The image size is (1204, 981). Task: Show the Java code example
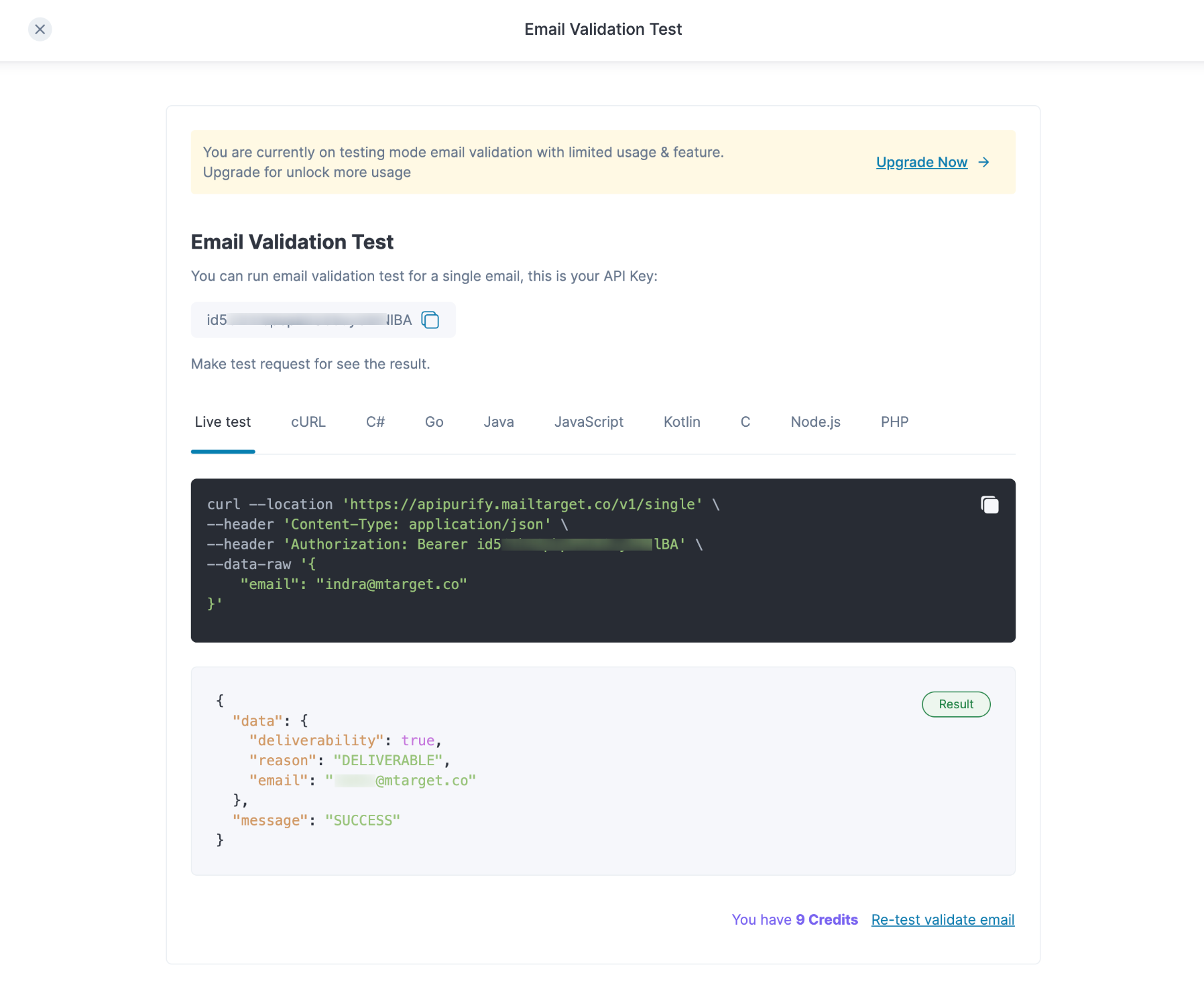(499, 422)
